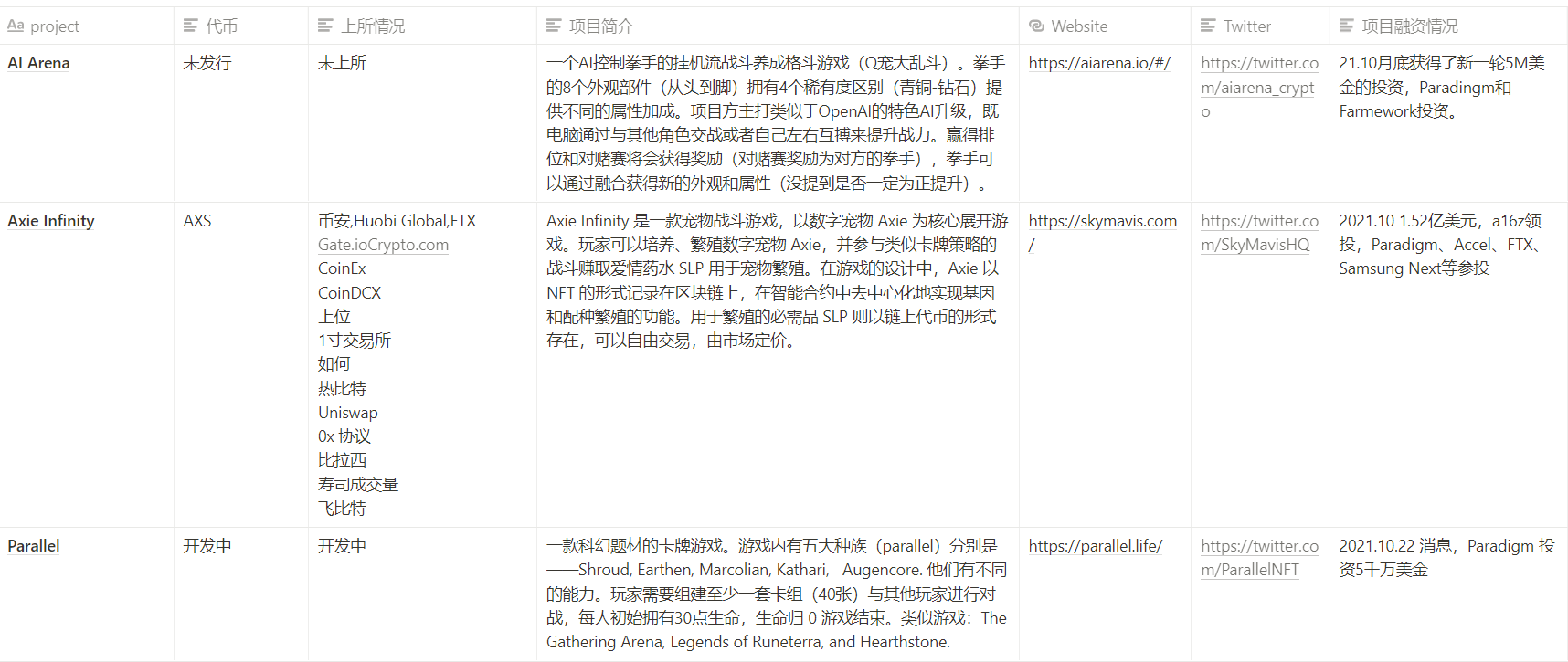Open the ParallelNFT Twitter link

click(1260, 558)
